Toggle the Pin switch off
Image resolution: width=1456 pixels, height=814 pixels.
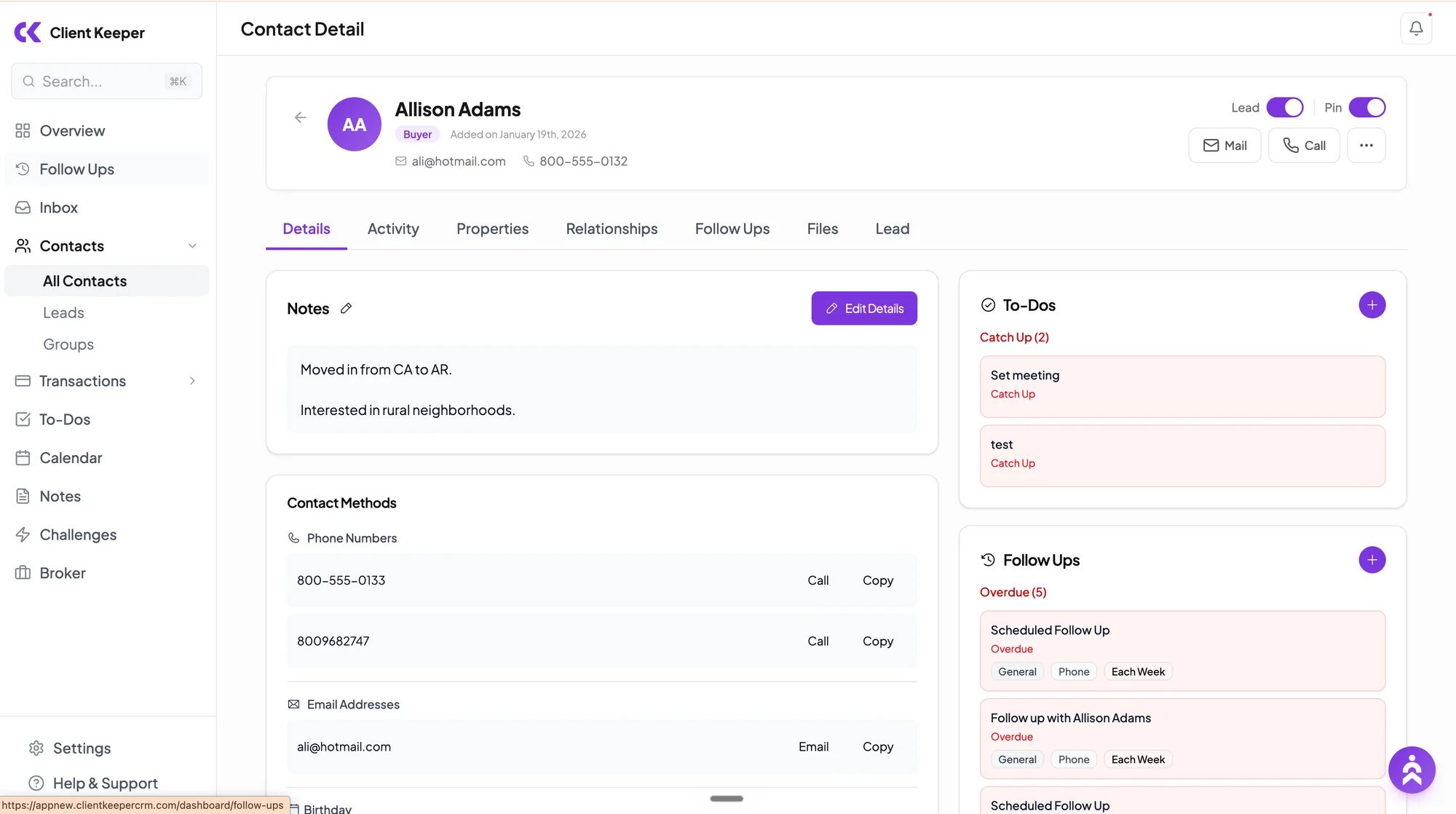(1367, 108)
